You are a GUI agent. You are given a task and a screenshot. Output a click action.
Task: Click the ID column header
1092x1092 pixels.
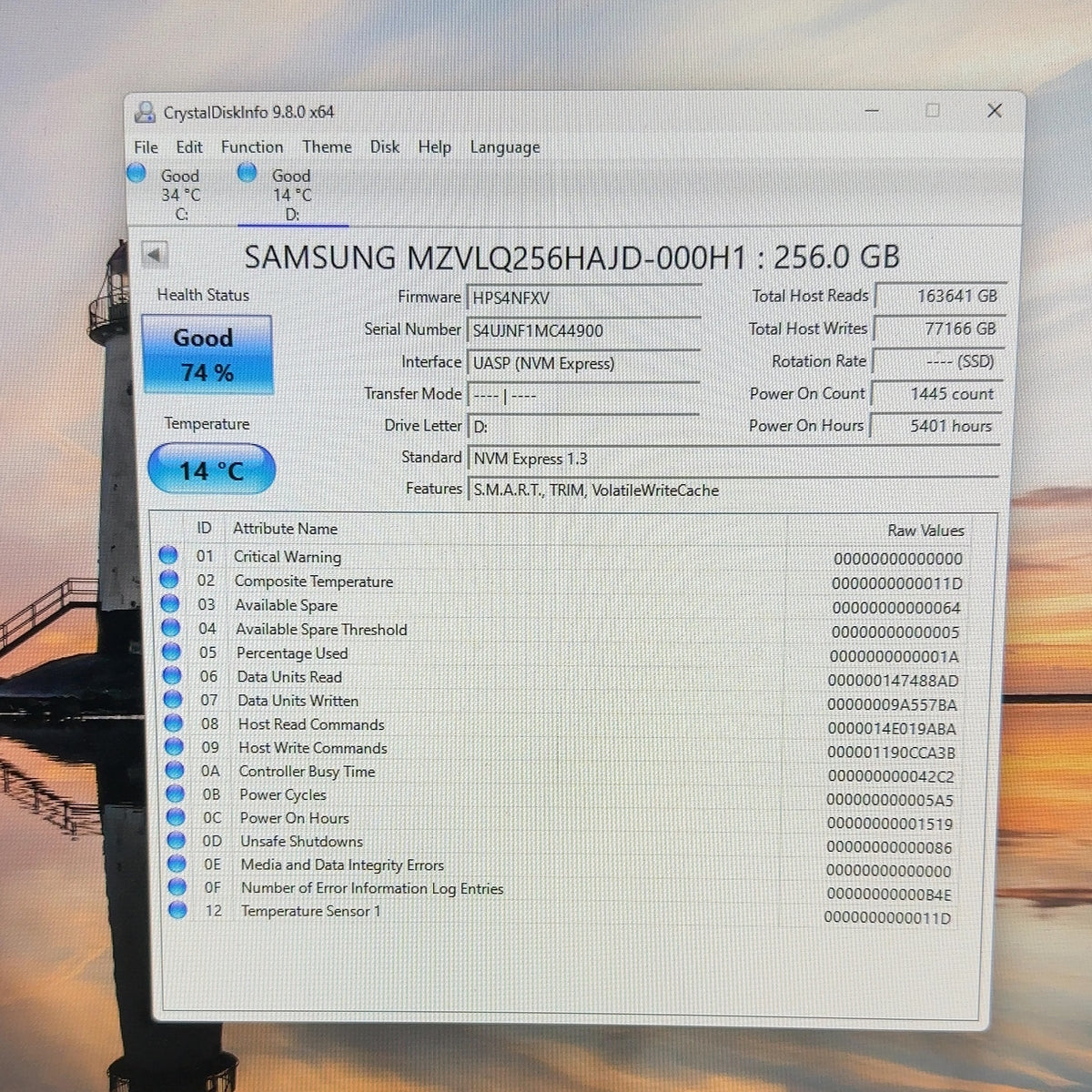[x=204, y=528]
